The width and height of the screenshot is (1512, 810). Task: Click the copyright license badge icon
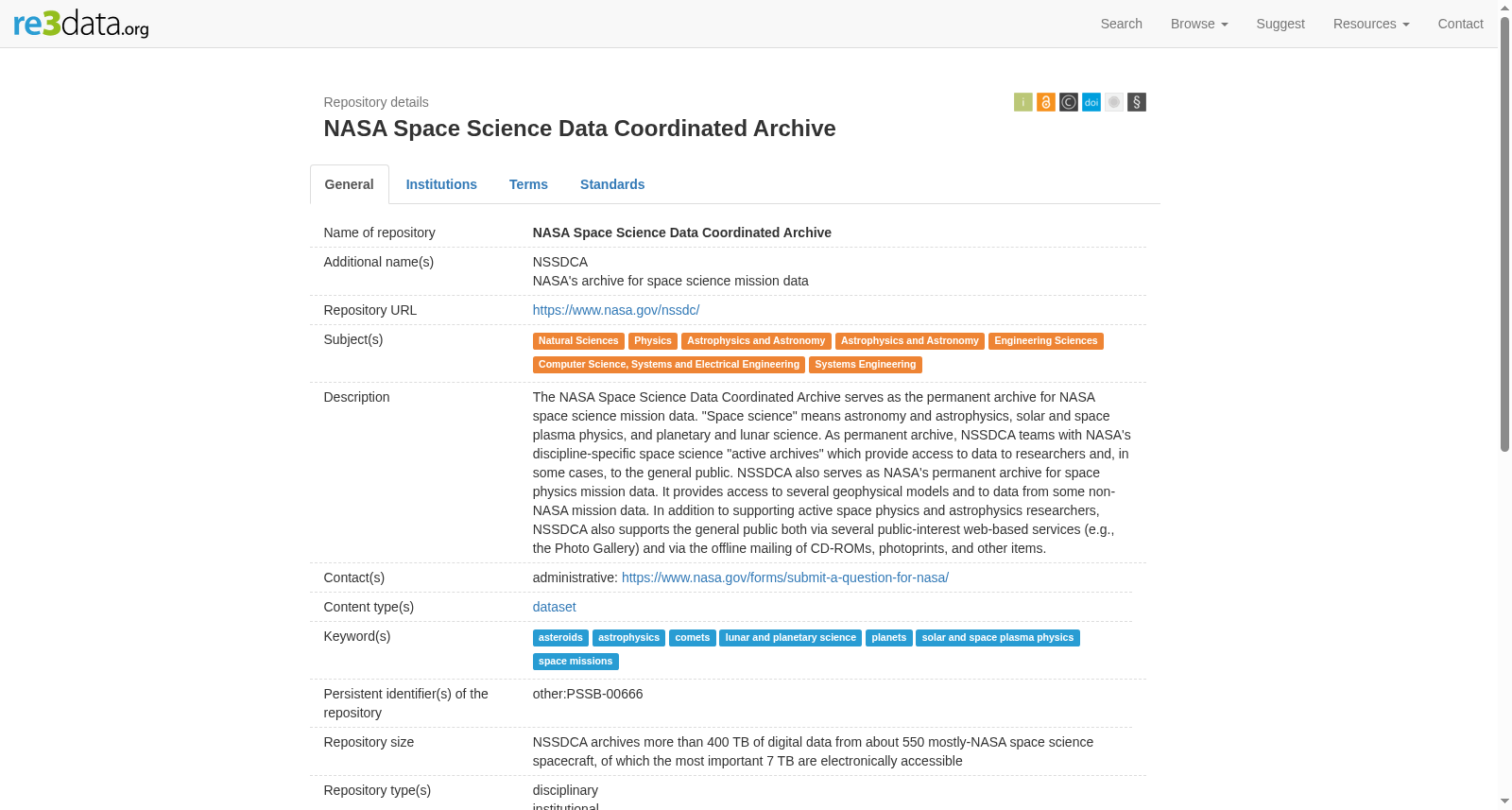[1068, 102]
